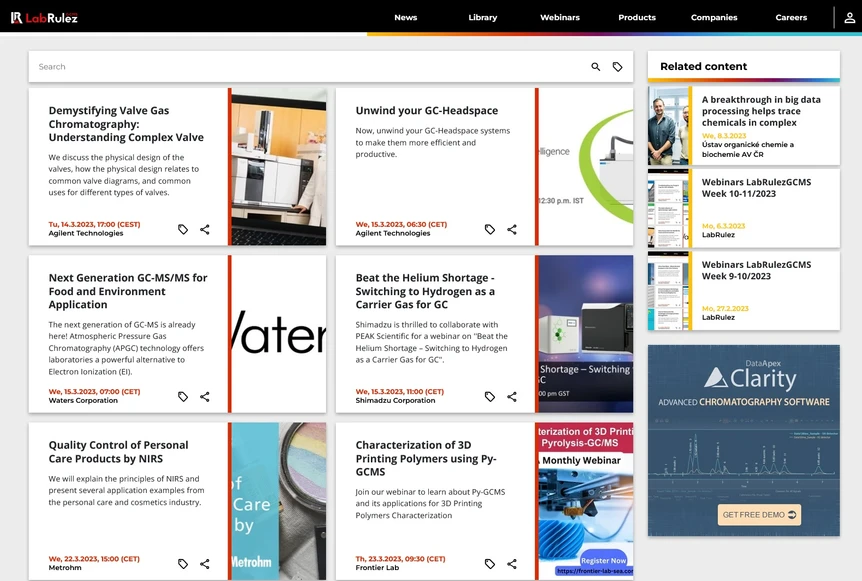Viewport: 862px width, 581px height.
Task: Click Agilent Technologies under GC-Headspace webinar
Action: 393,233
